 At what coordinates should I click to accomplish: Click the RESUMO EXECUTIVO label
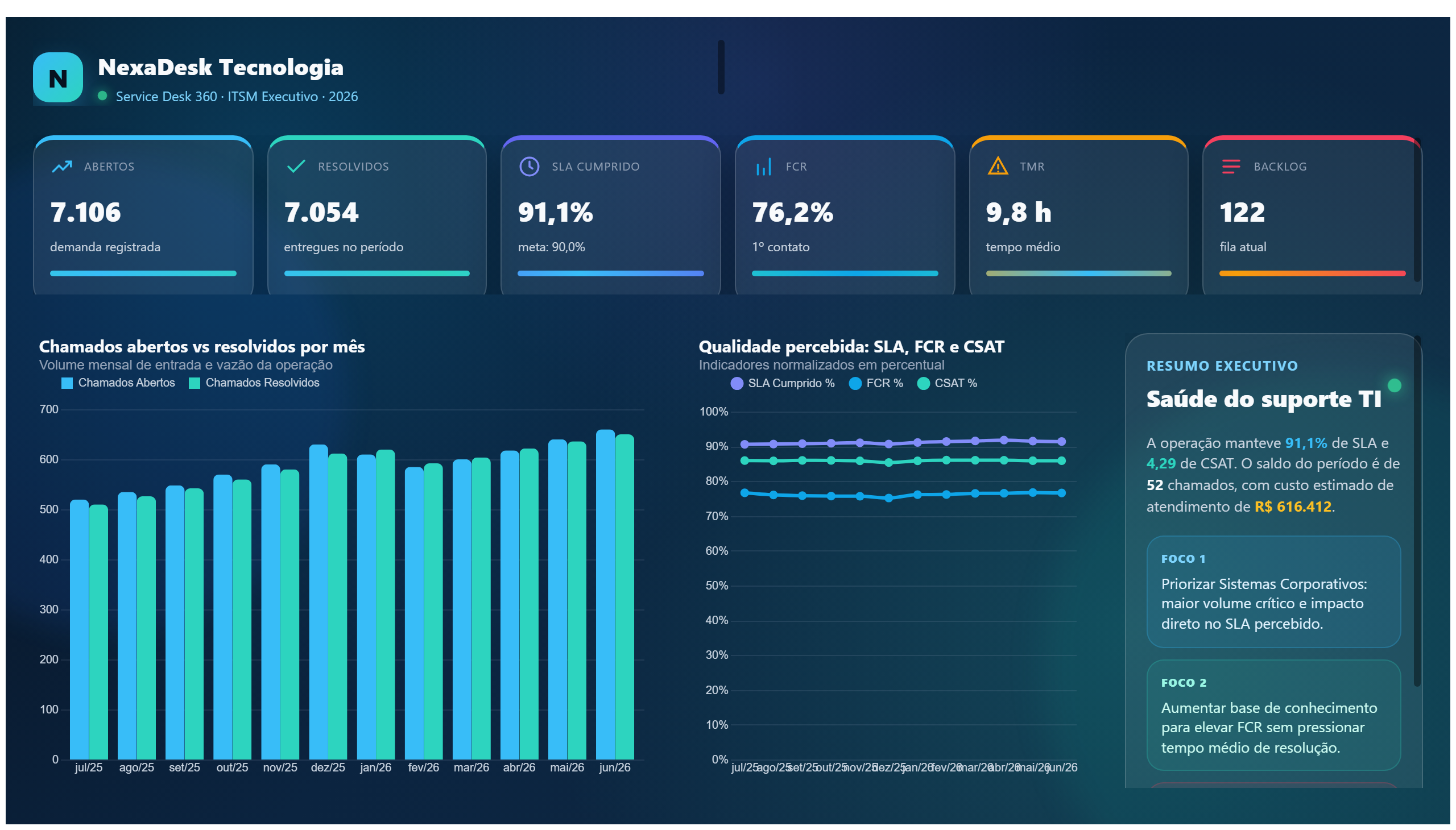point(1222,366)
